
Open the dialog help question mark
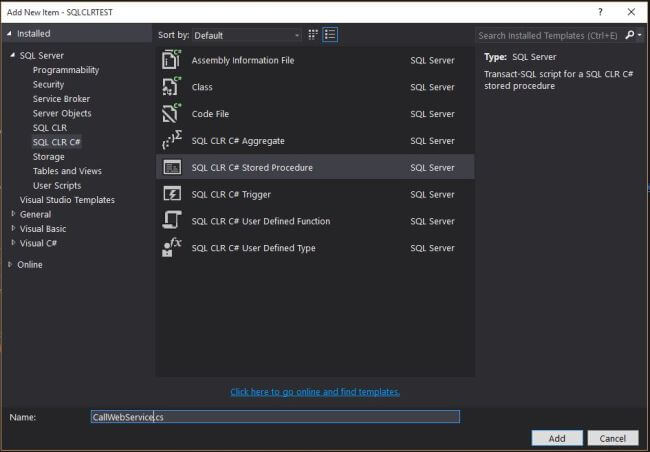[600, 12]
